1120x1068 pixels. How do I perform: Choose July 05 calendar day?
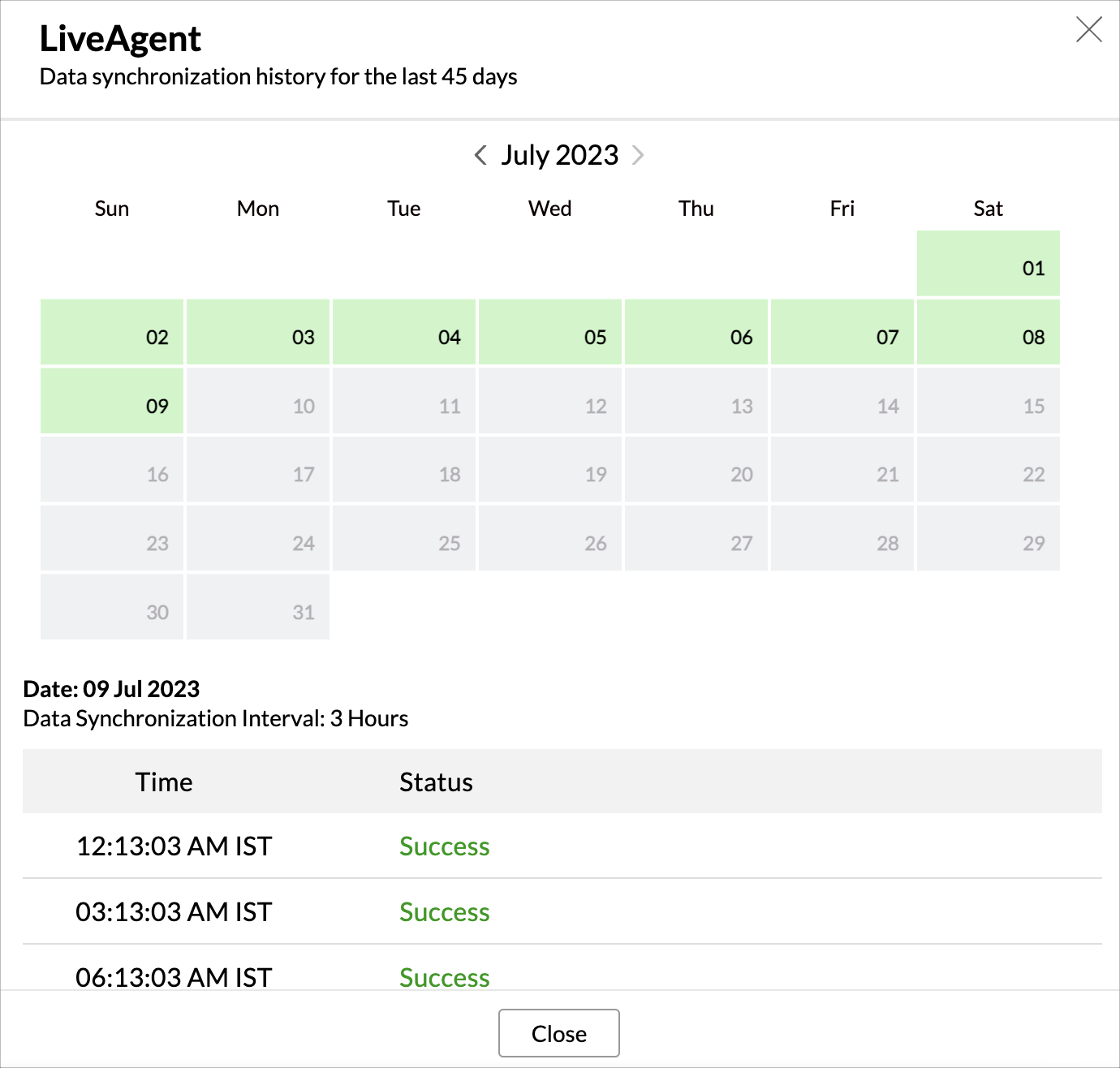tap(550, 333)
